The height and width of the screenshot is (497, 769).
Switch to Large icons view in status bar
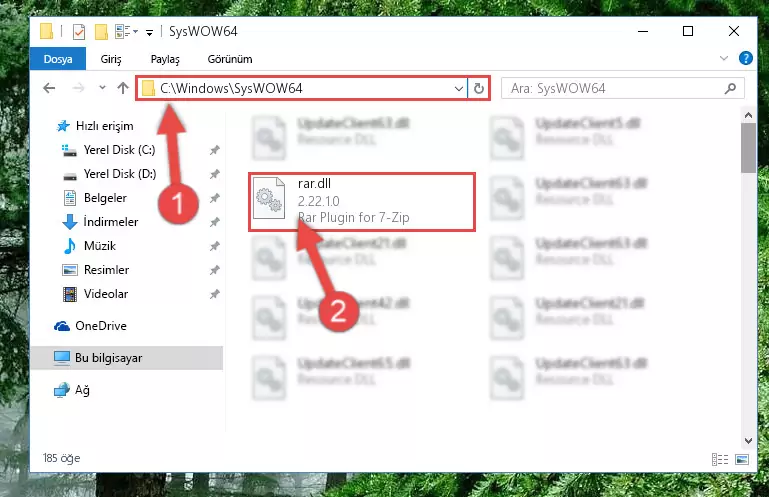pyautogui.click(x=742, y=460)
